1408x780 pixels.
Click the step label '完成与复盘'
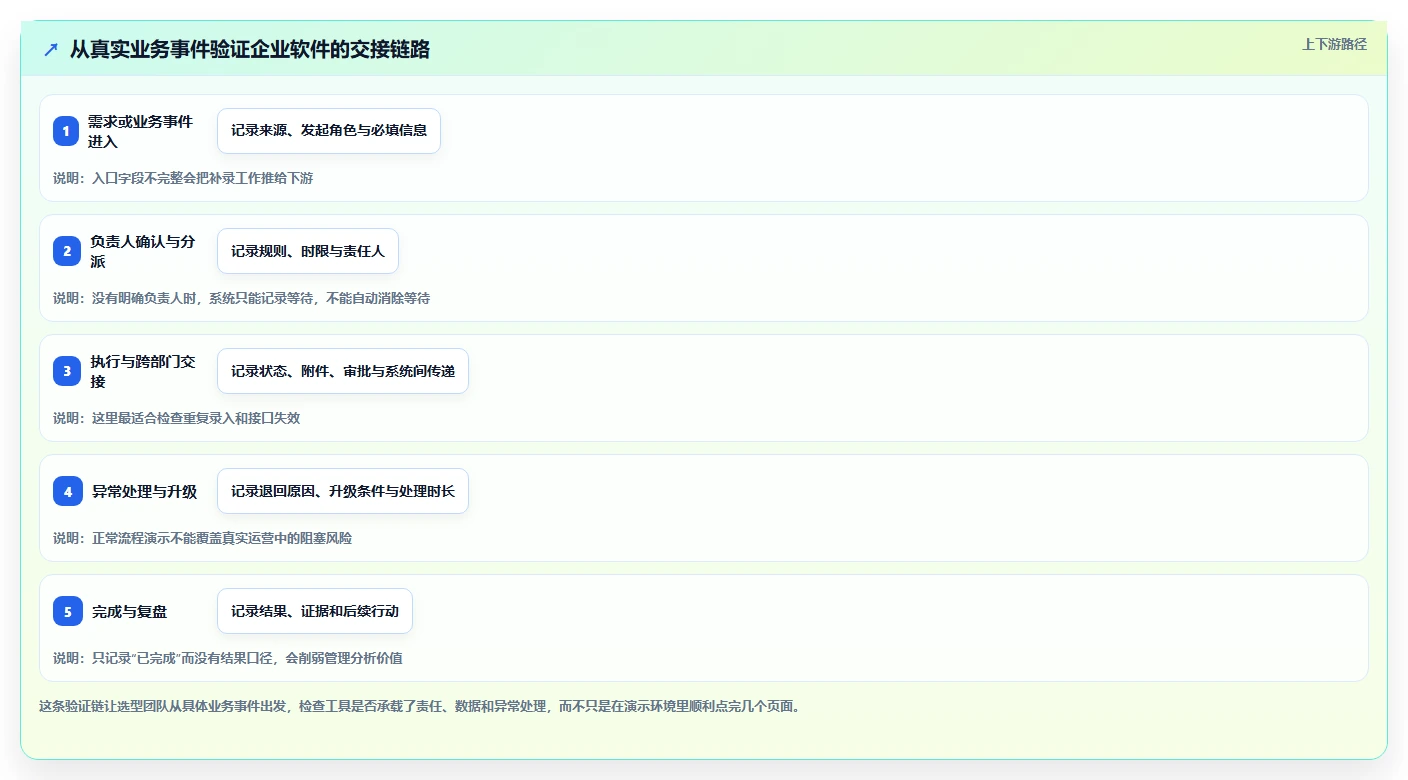pos(130,611)
